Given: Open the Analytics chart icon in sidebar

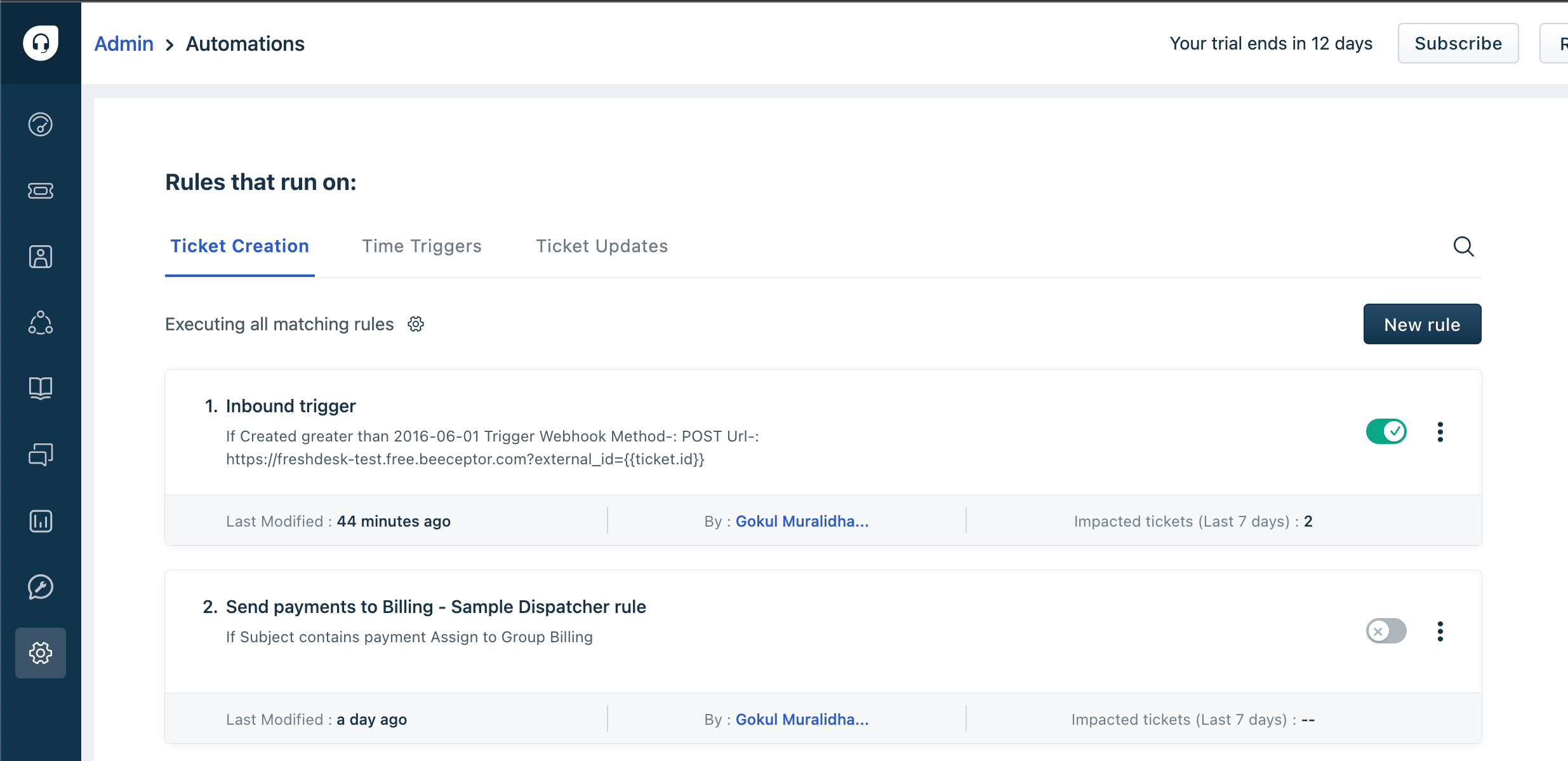Looking at the screenshot, I should (41, 521).
